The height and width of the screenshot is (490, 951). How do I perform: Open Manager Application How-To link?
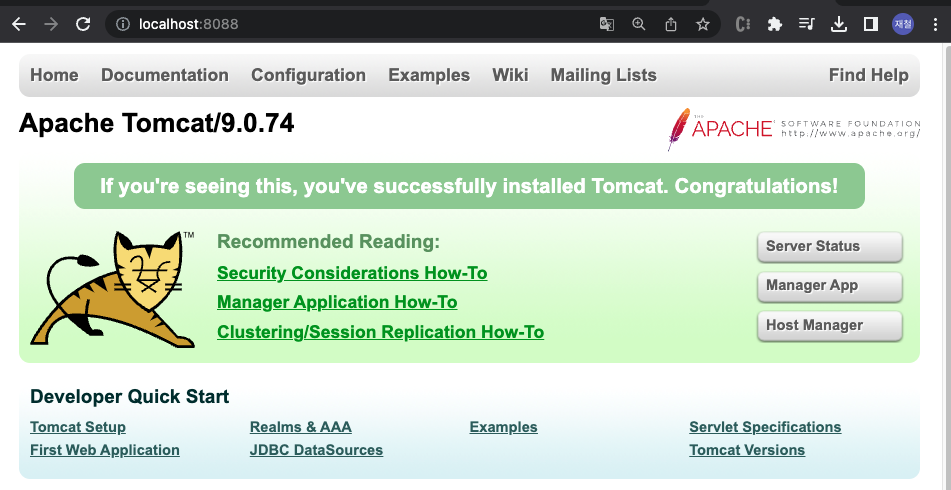[x=337, y=303]
